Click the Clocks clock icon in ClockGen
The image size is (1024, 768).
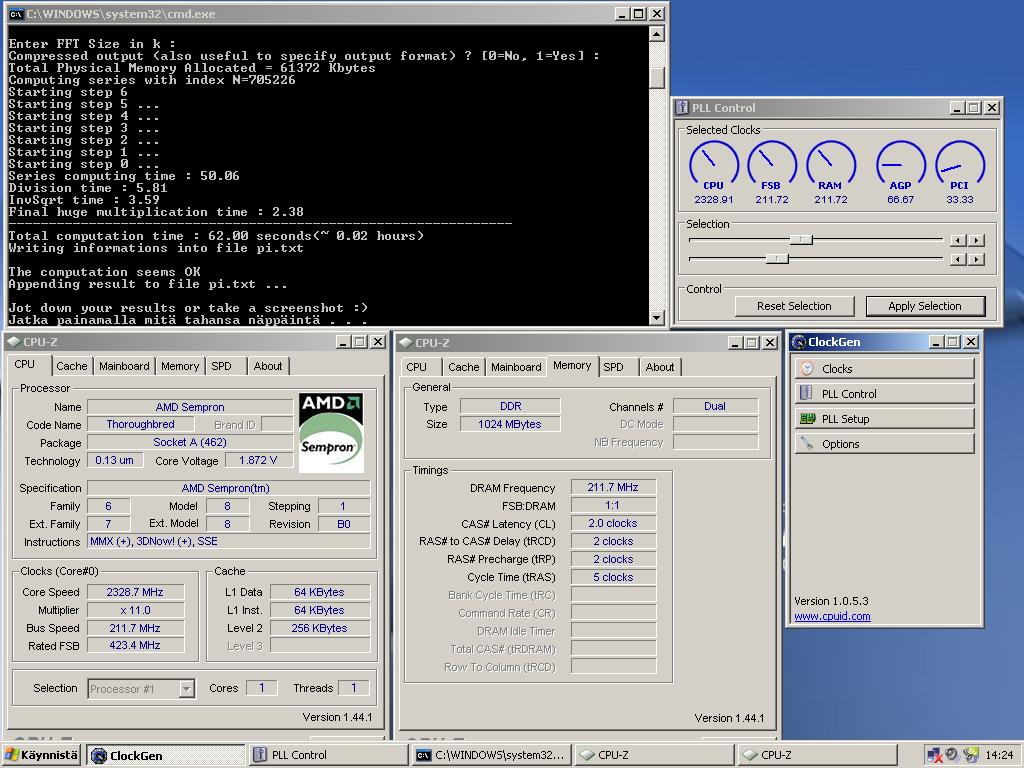coord(807,368)
